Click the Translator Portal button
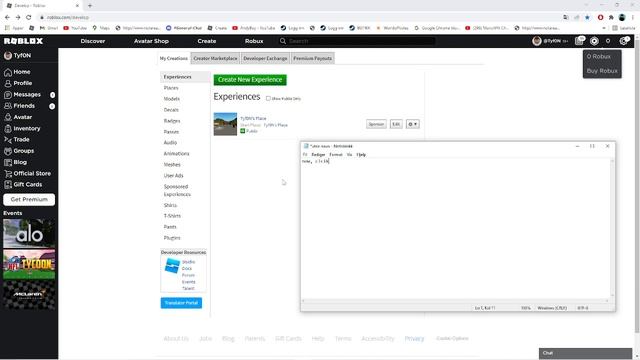 (x=181, y=303)
